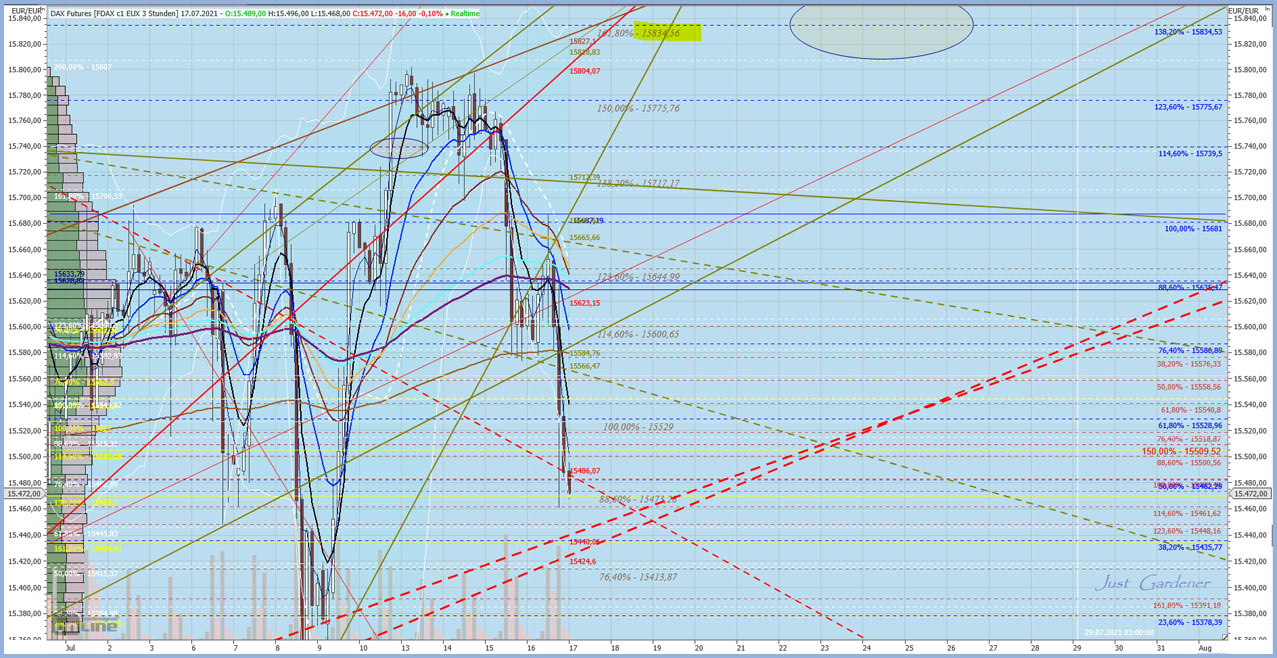
Task: Click the Aug month label on time axis
Action: pos(1205,648)
